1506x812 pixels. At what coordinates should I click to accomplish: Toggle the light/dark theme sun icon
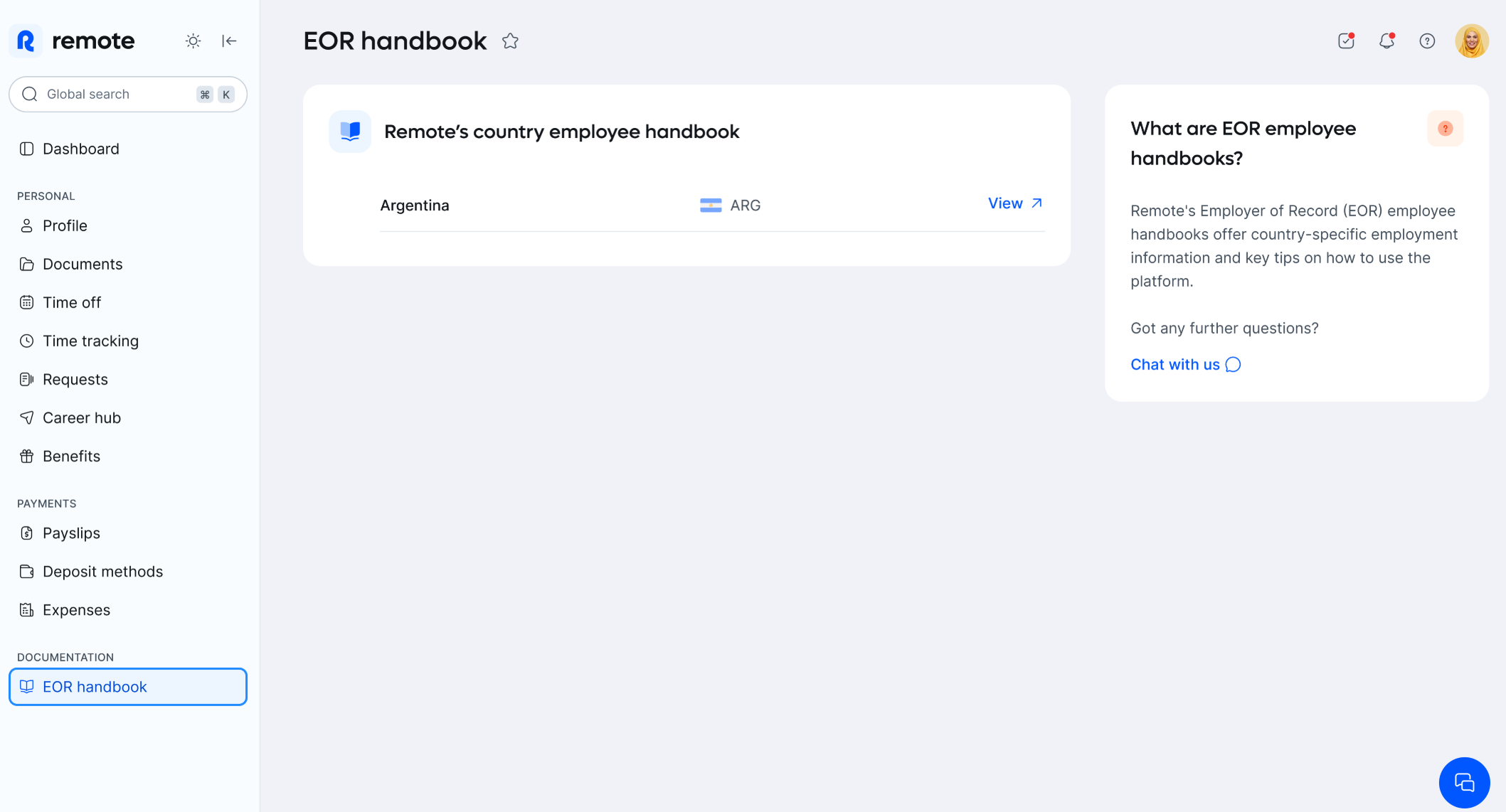[193, 41]
